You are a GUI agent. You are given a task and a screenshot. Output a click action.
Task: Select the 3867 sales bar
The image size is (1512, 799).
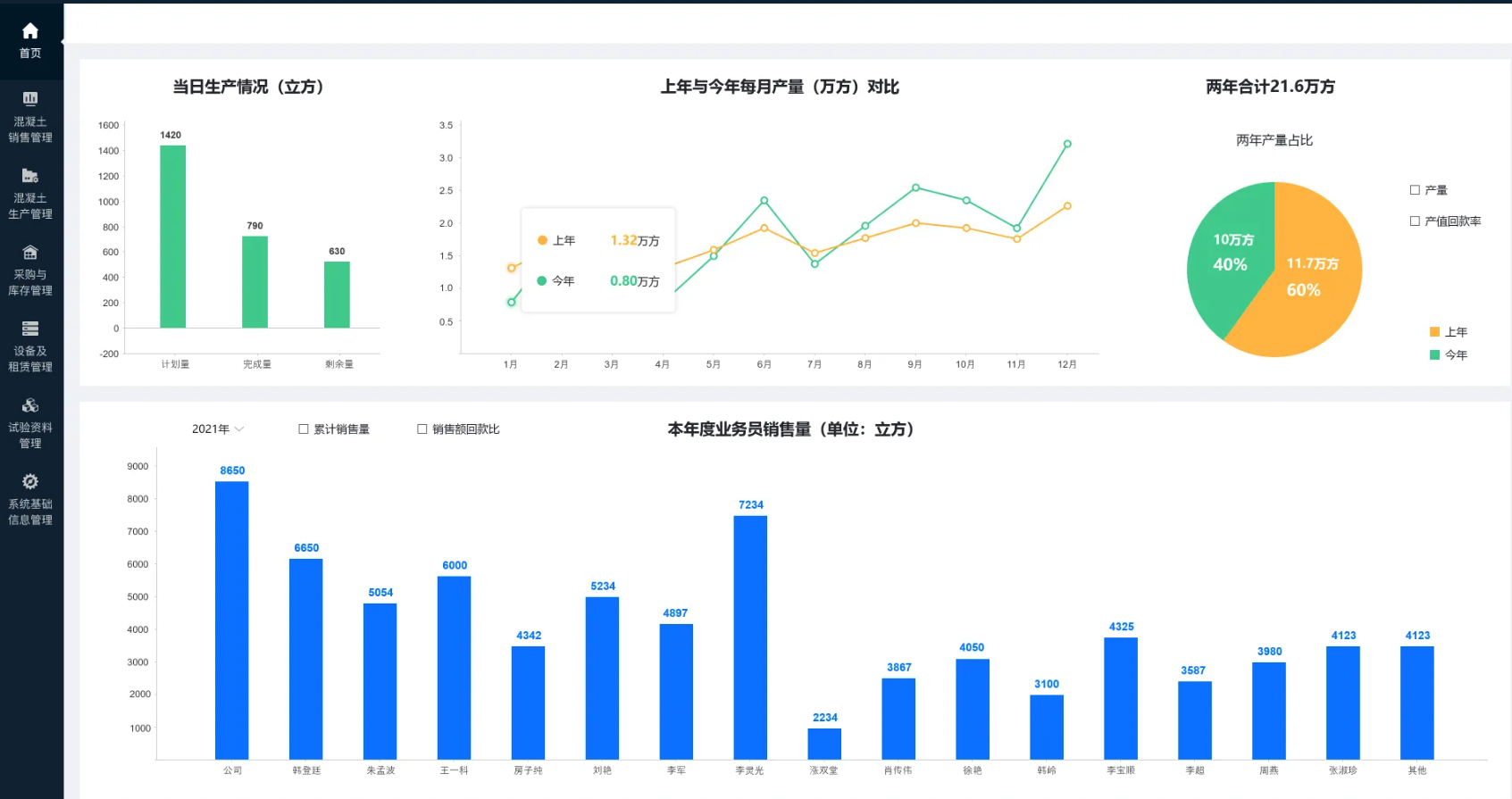[898, 719]
